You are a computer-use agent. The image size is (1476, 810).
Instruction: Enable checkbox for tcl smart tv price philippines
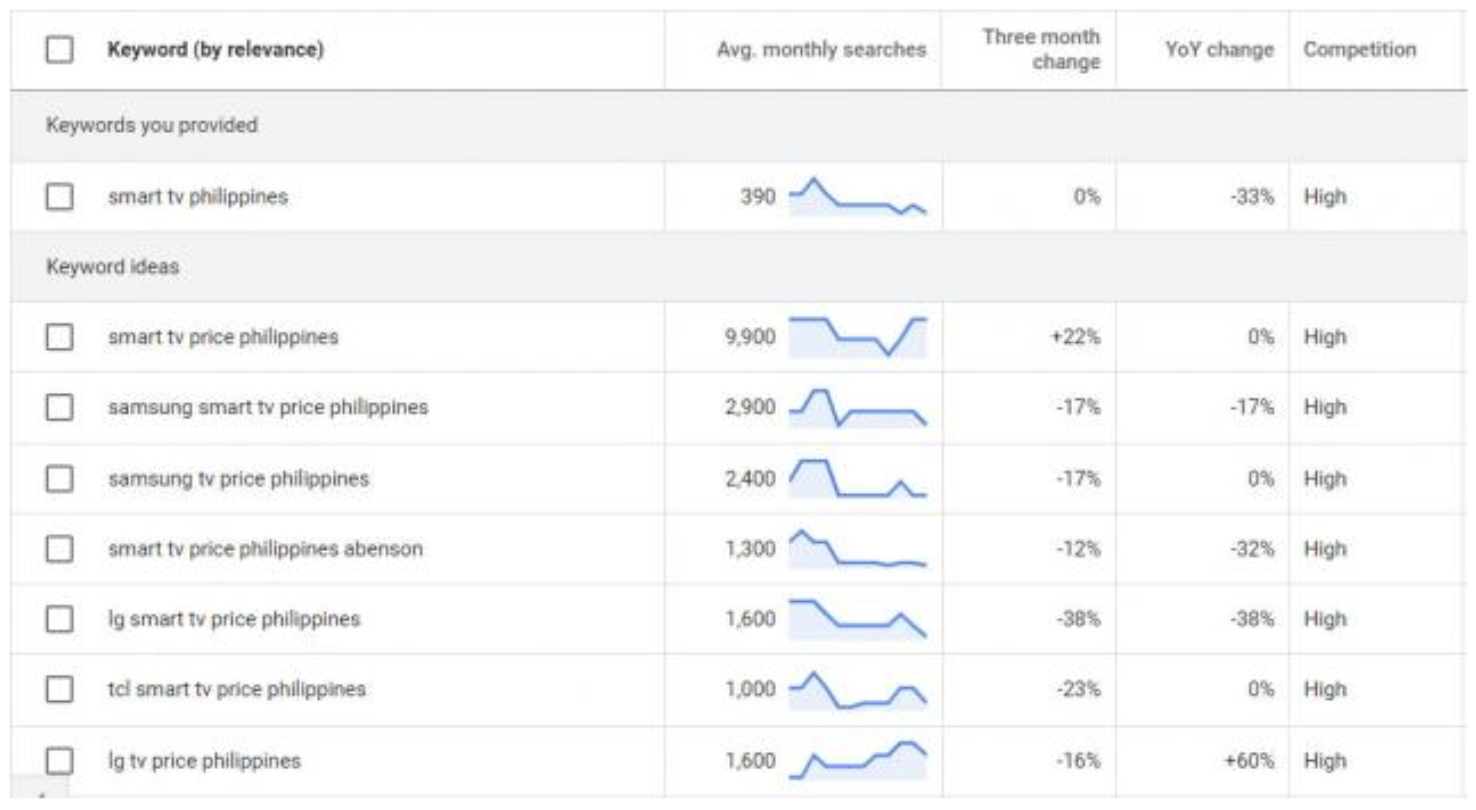pyautogui.click(x=60, y=690)
